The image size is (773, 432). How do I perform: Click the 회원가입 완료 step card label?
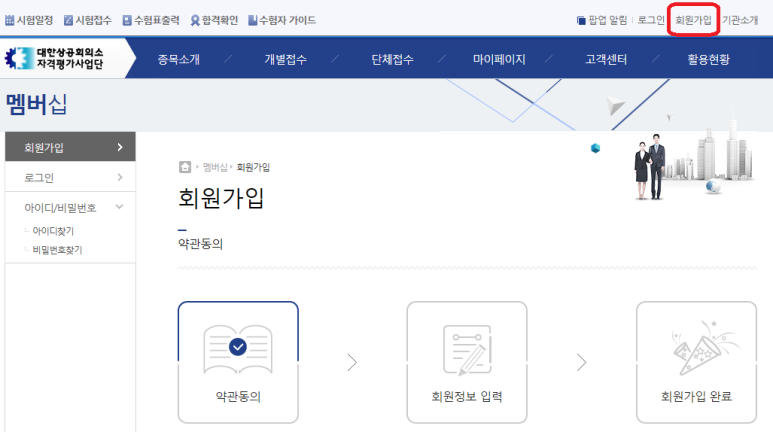coord(696,396)
